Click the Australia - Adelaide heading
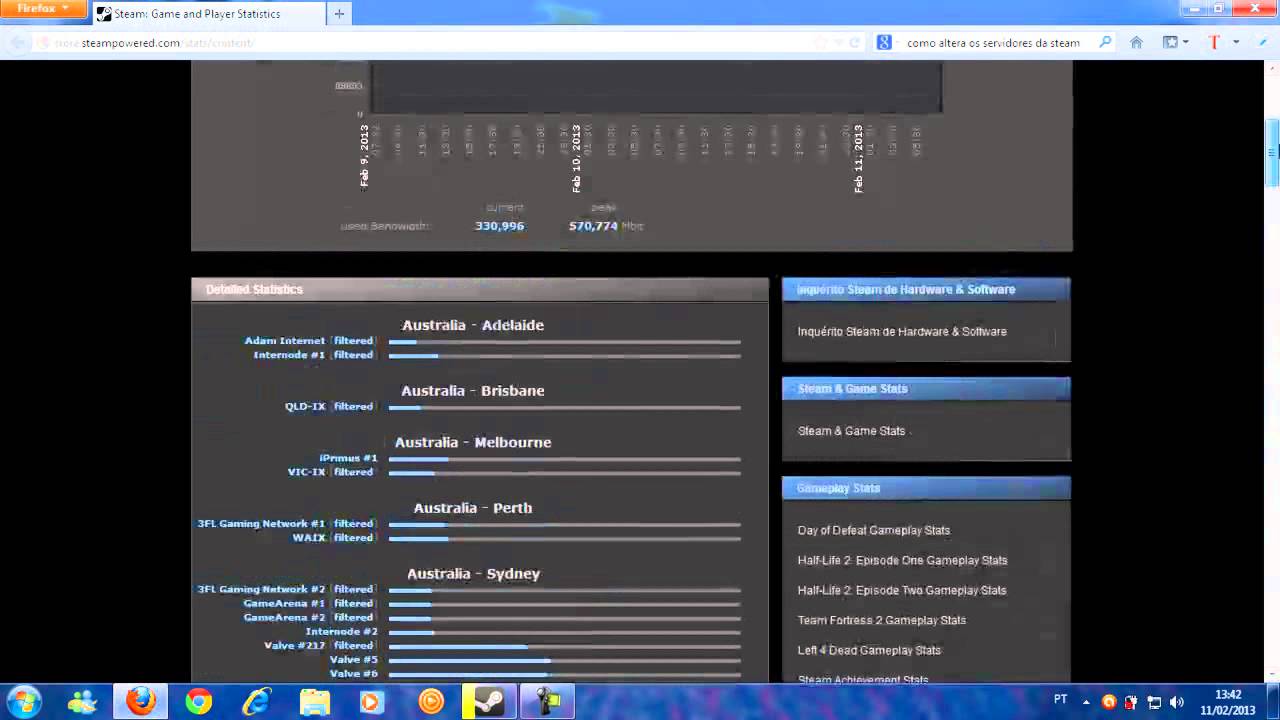This screenshot has width=1280, height=720. [x=473, y=325]
